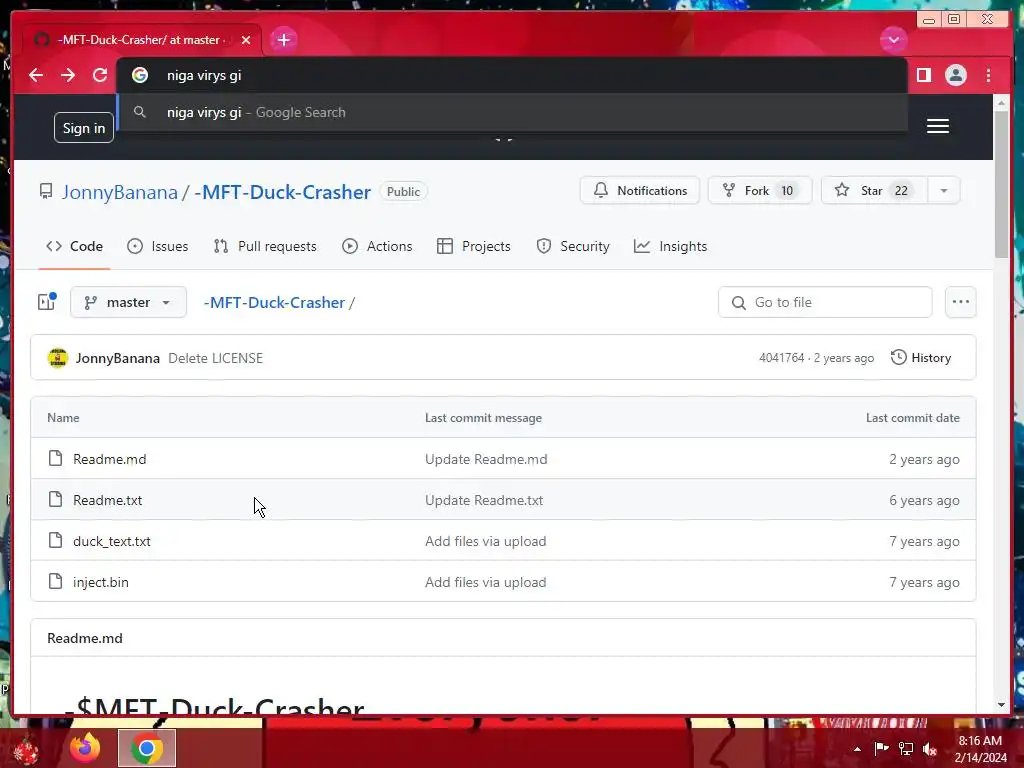Click the Go to file search field
The width and height of the screenshot is (1024, 768).
pos(825,302)
